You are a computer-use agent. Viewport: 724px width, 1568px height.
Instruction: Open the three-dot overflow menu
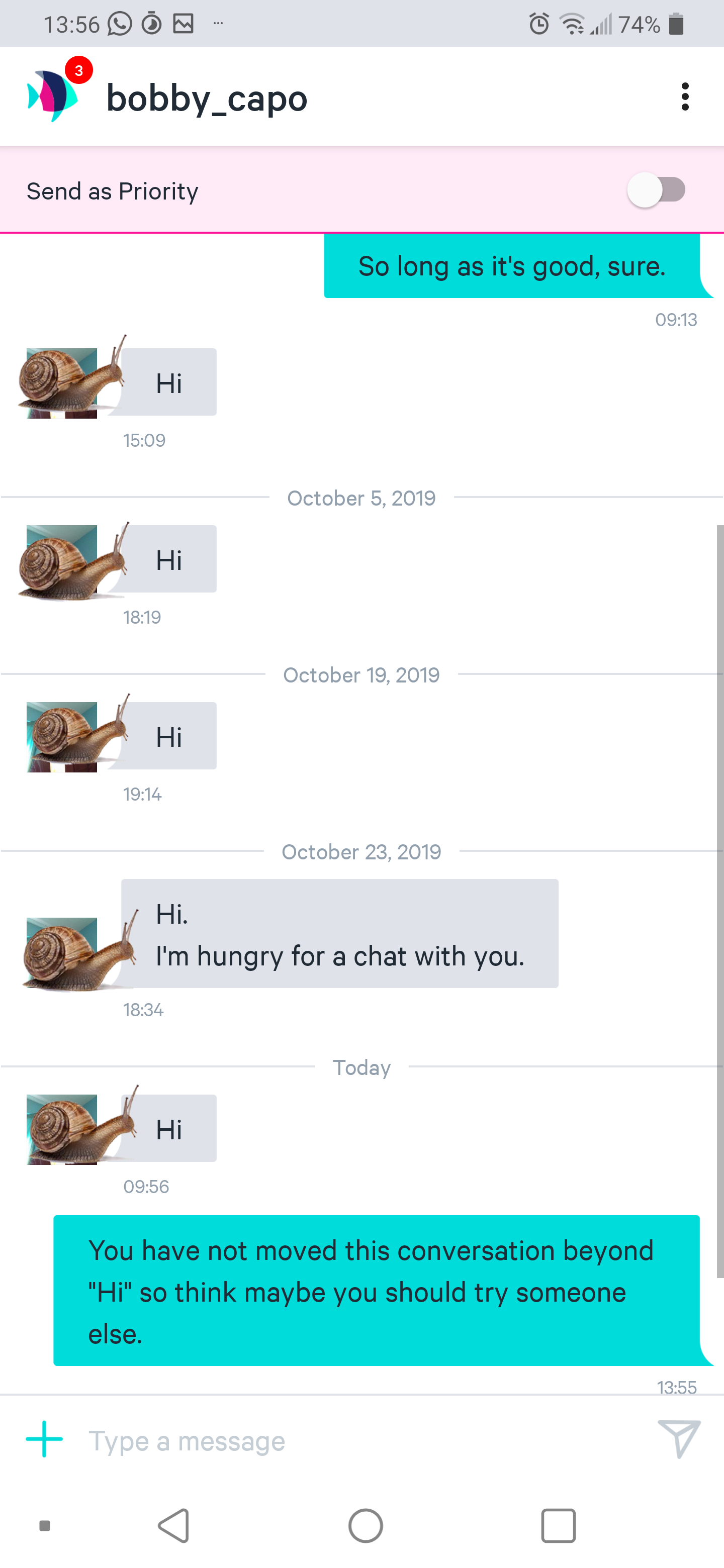coord(685,97)
